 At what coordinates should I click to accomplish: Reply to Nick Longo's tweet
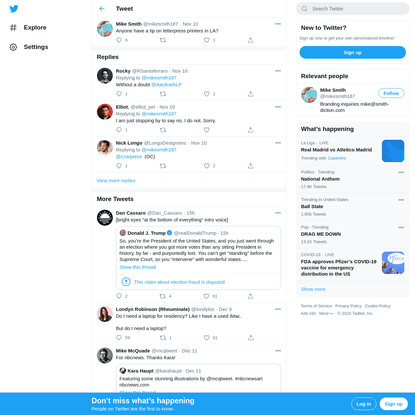click(119, 166)
